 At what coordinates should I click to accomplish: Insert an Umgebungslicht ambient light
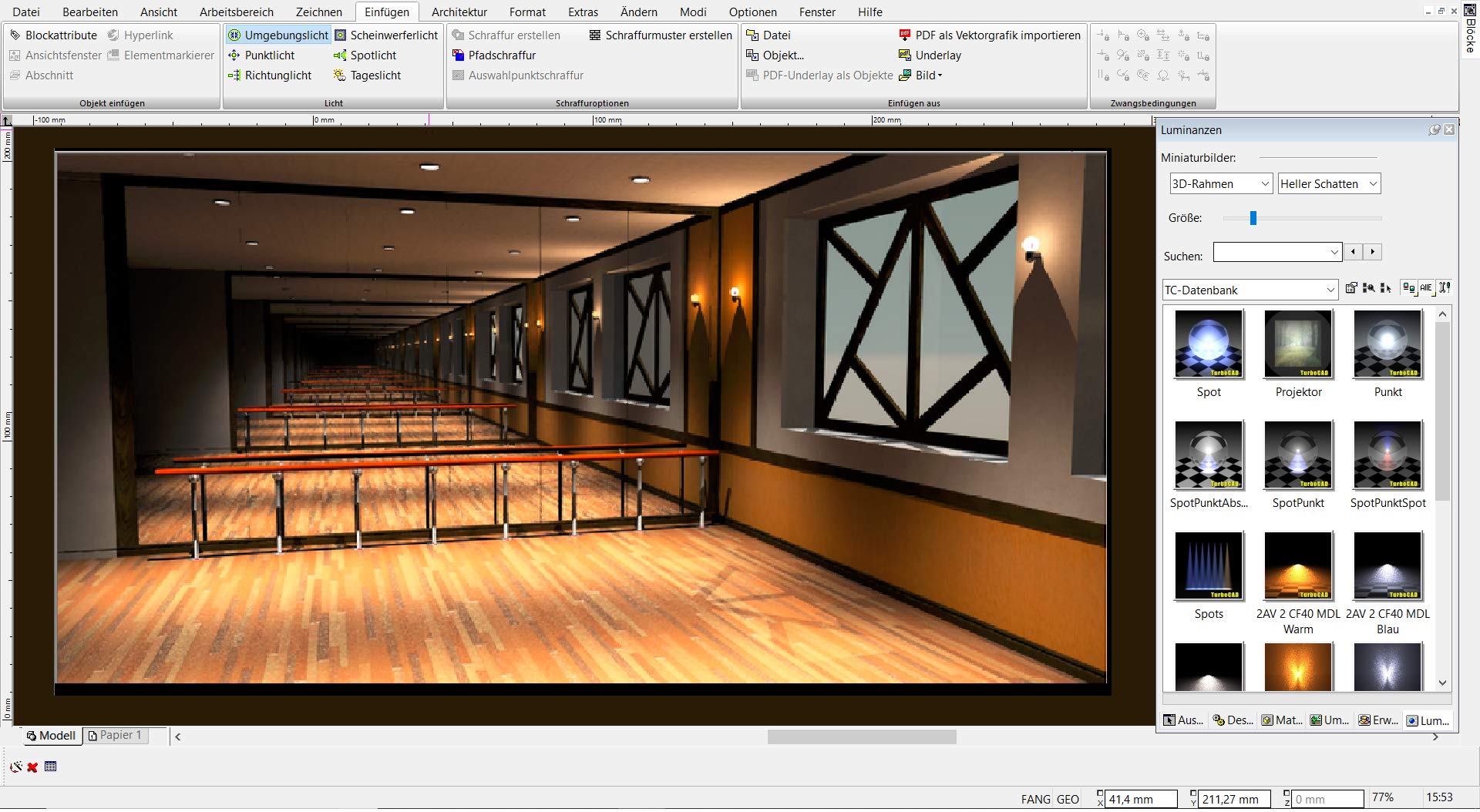(278, 35)
